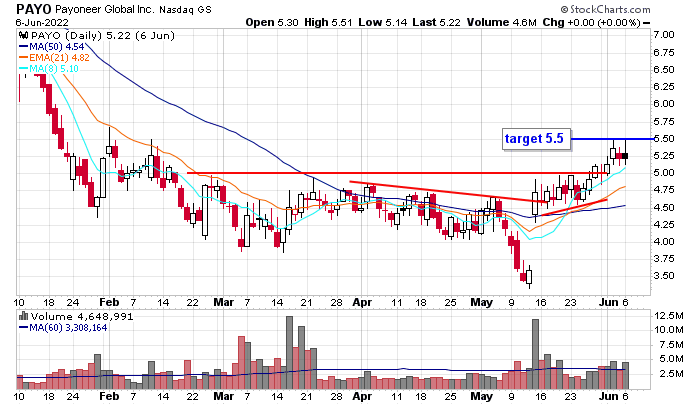Click the lowest May candlestick near 3.50

(x=529, y=277)
